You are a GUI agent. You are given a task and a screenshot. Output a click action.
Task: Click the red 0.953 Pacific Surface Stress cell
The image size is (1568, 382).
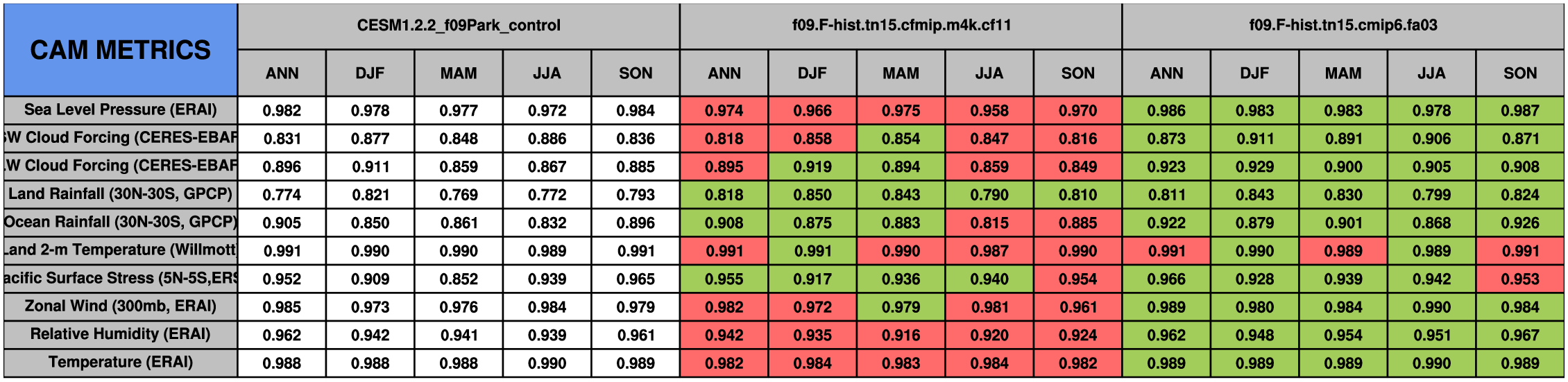pyautogui.click(x=1520, y=279)
